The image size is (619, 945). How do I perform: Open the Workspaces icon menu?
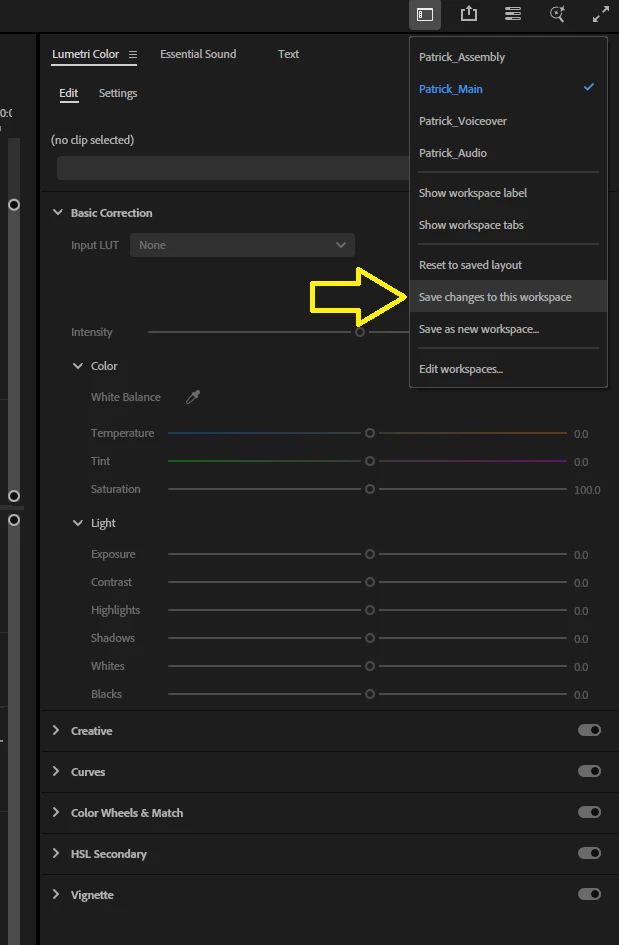coord(425,14)
